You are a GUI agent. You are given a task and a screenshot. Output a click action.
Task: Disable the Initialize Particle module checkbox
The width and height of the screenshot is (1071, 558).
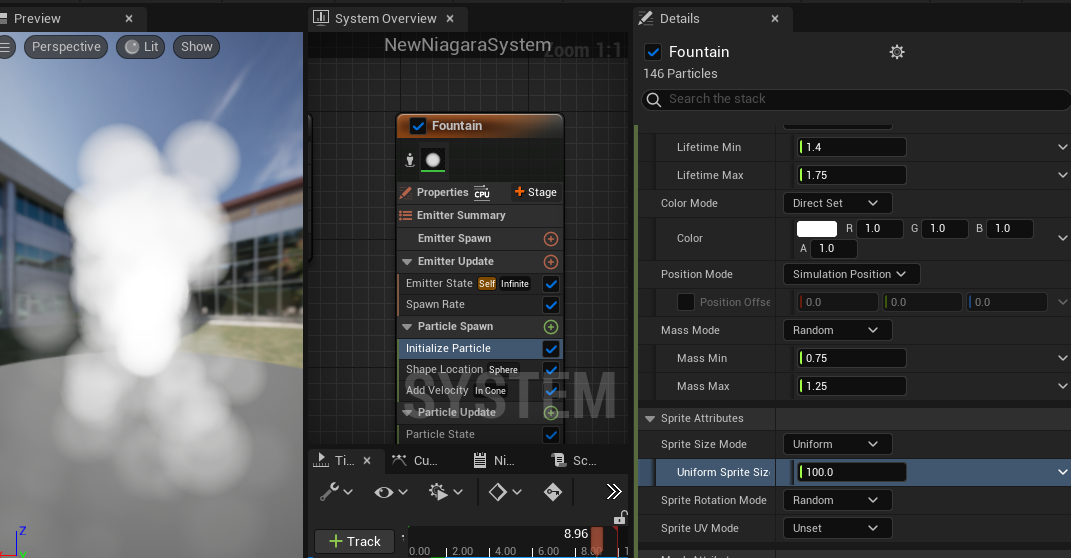551,349
